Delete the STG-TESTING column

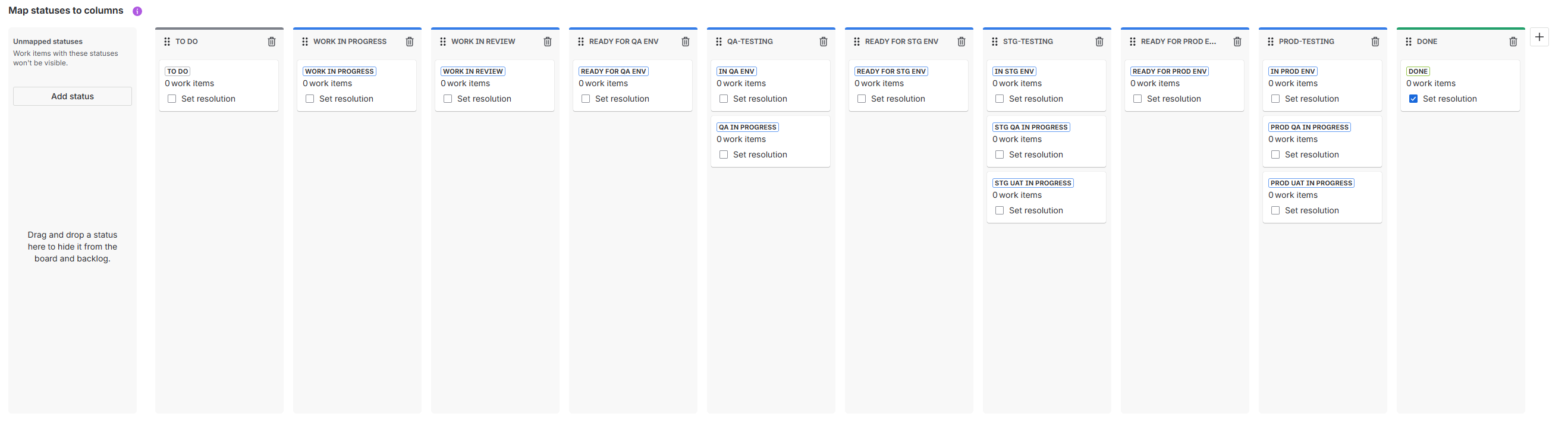click(1099, 42)
